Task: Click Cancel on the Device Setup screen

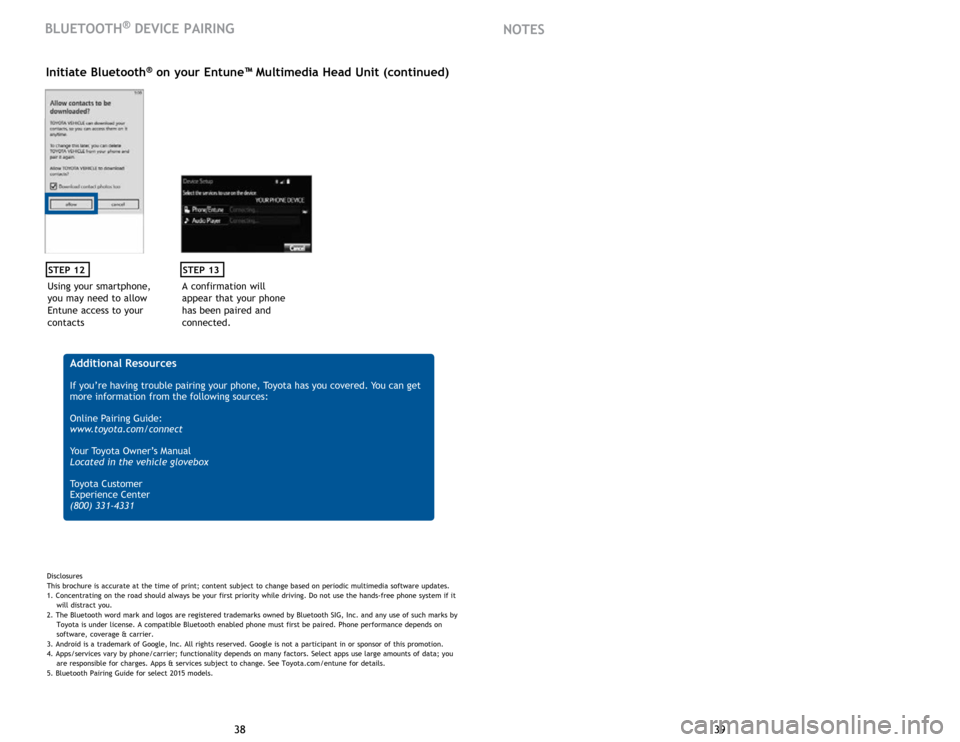Action: click(297, 247)
